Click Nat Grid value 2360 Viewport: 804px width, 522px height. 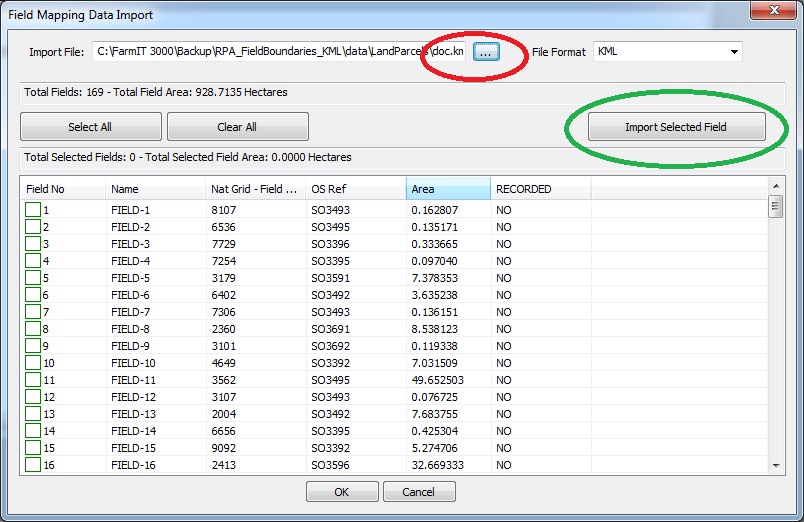[224, 329]
